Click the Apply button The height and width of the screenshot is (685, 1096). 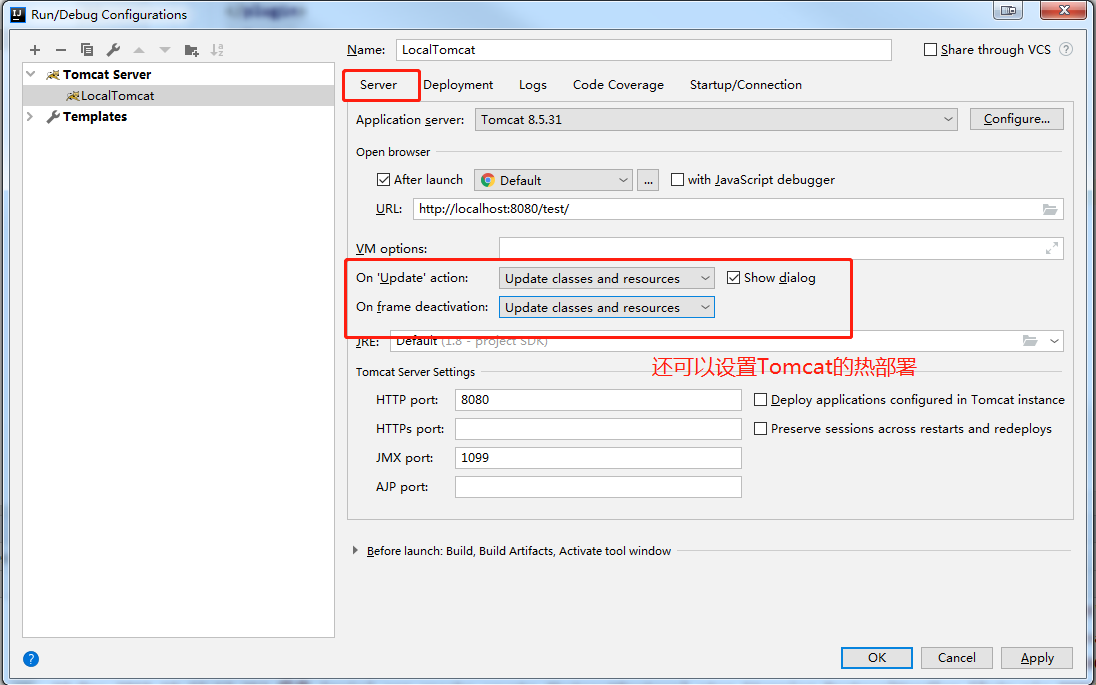pyautogui.click(x=1037, y=658)
